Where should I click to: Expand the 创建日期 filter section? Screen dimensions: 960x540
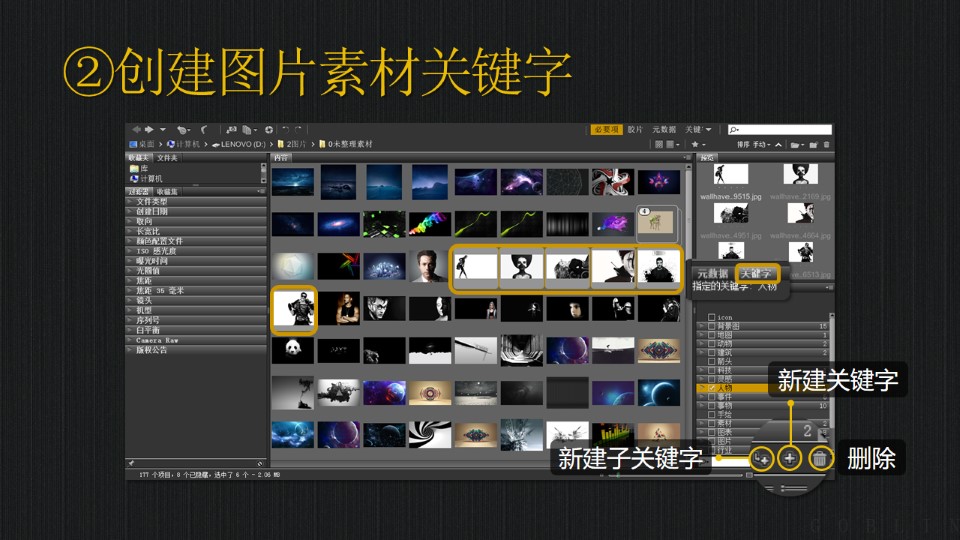pos(131,211)
